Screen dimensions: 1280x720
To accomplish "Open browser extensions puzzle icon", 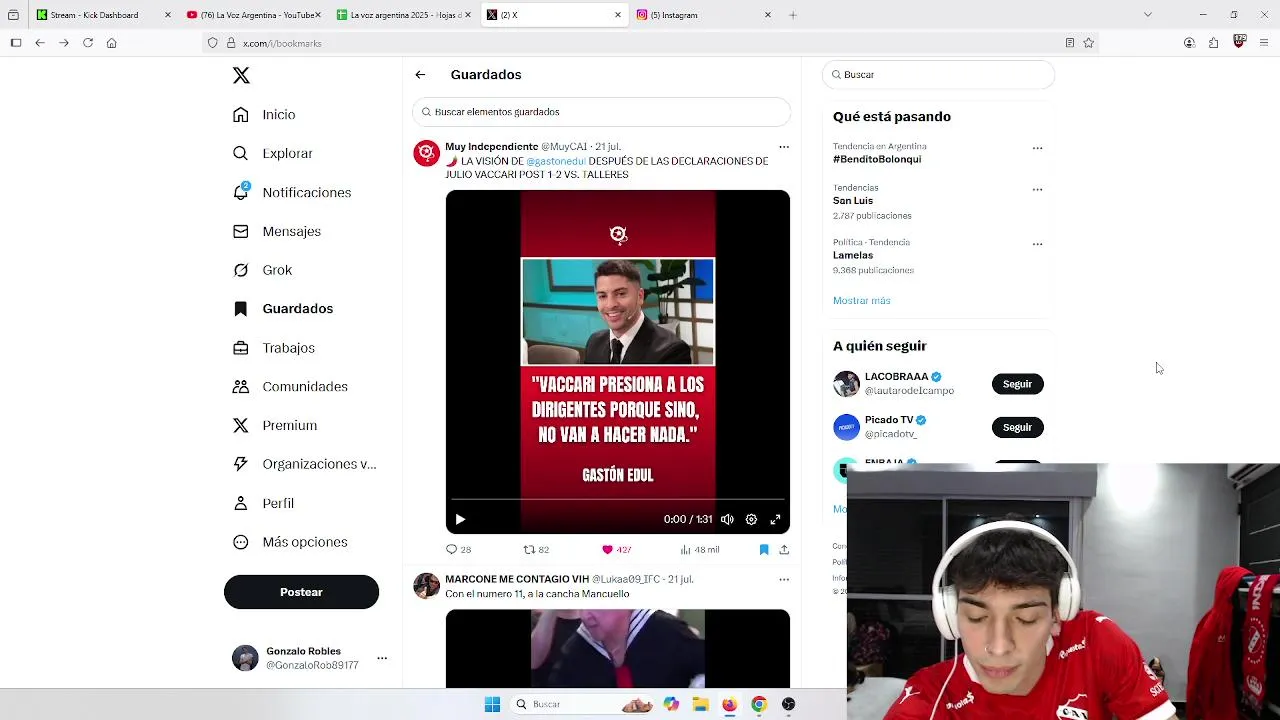I will tap(1213, 43).
